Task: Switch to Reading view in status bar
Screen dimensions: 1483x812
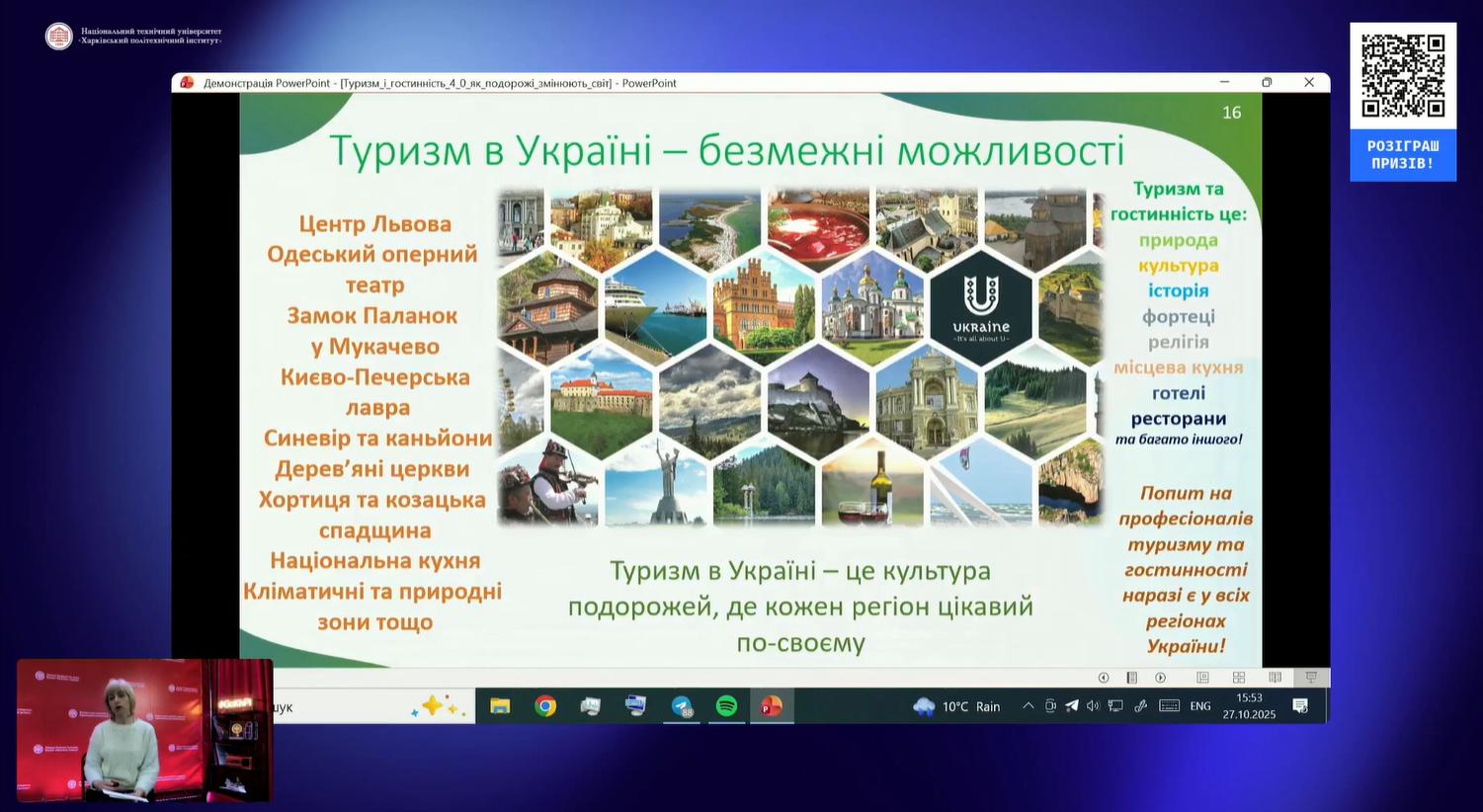Action: pos(1275,678)
